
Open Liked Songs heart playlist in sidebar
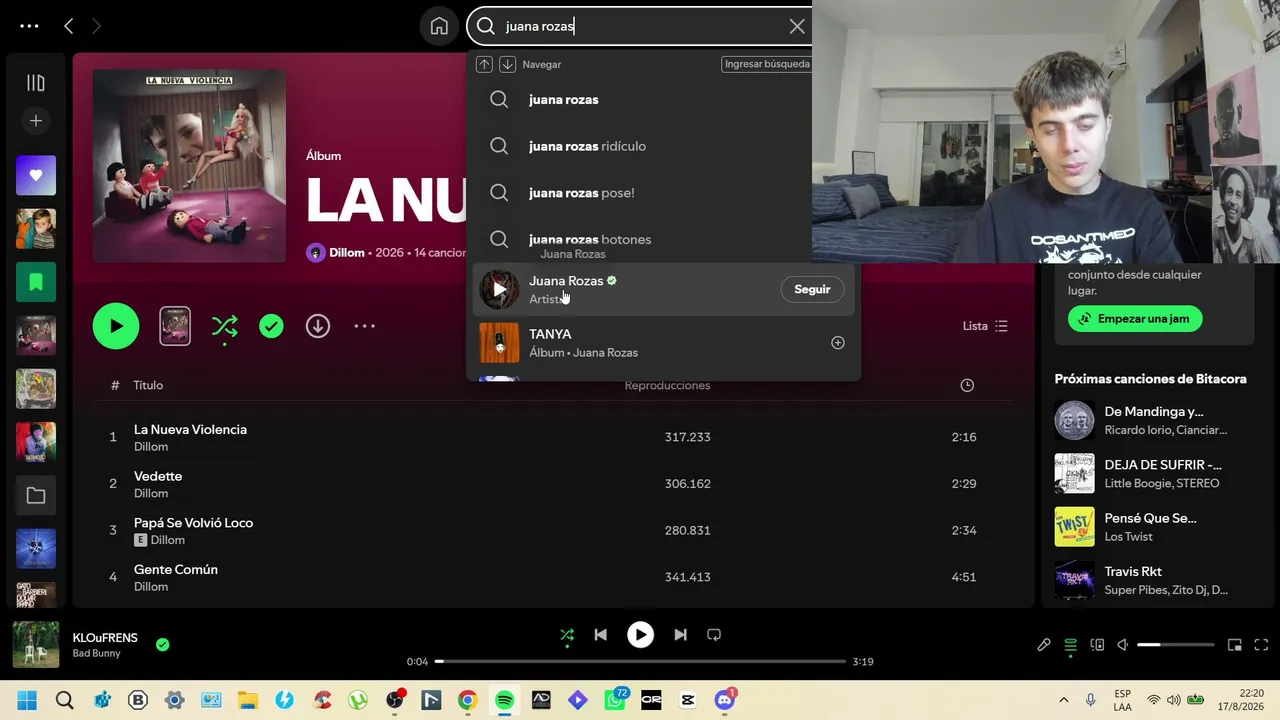pos(36,176)
